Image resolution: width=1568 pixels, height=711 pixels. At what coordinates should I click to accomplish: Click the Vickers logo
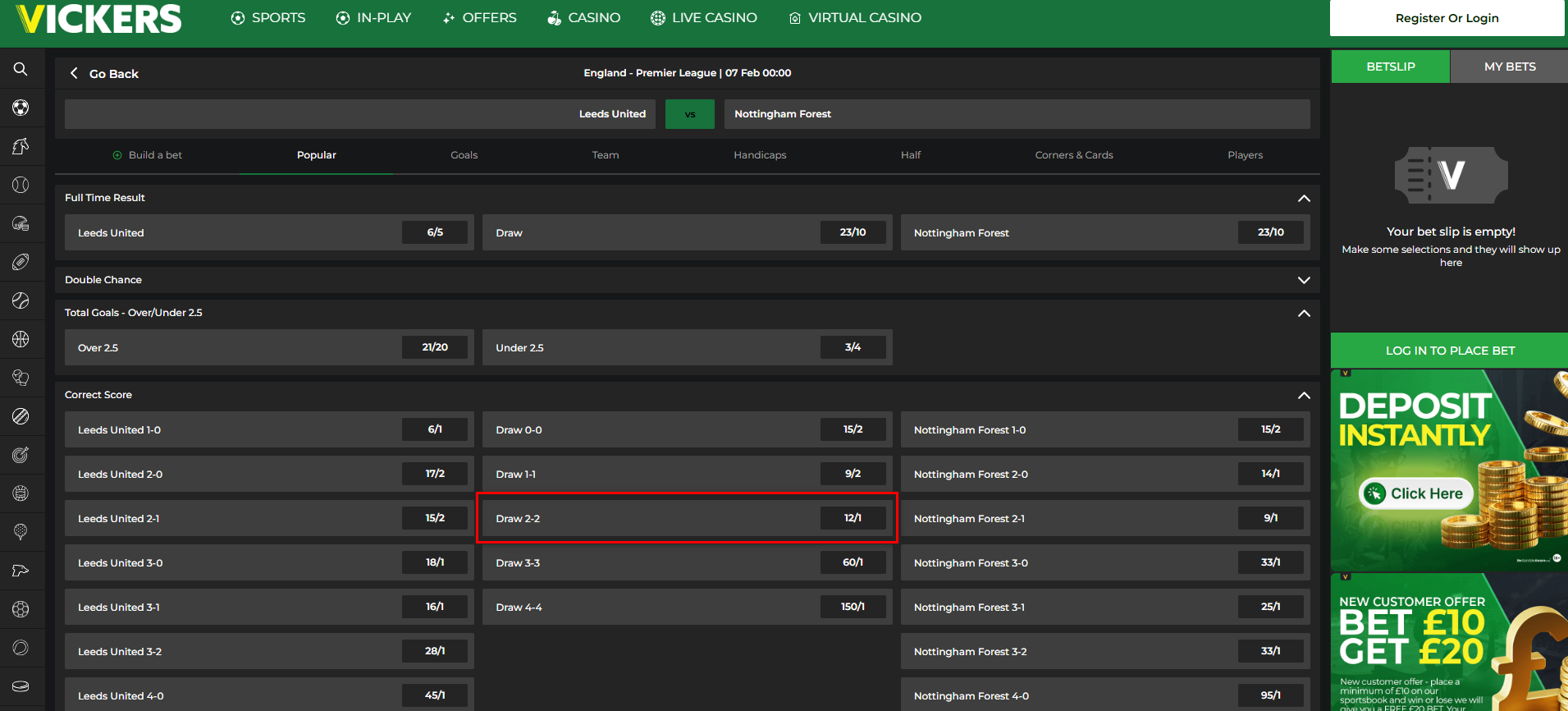[x=99, y=18]
